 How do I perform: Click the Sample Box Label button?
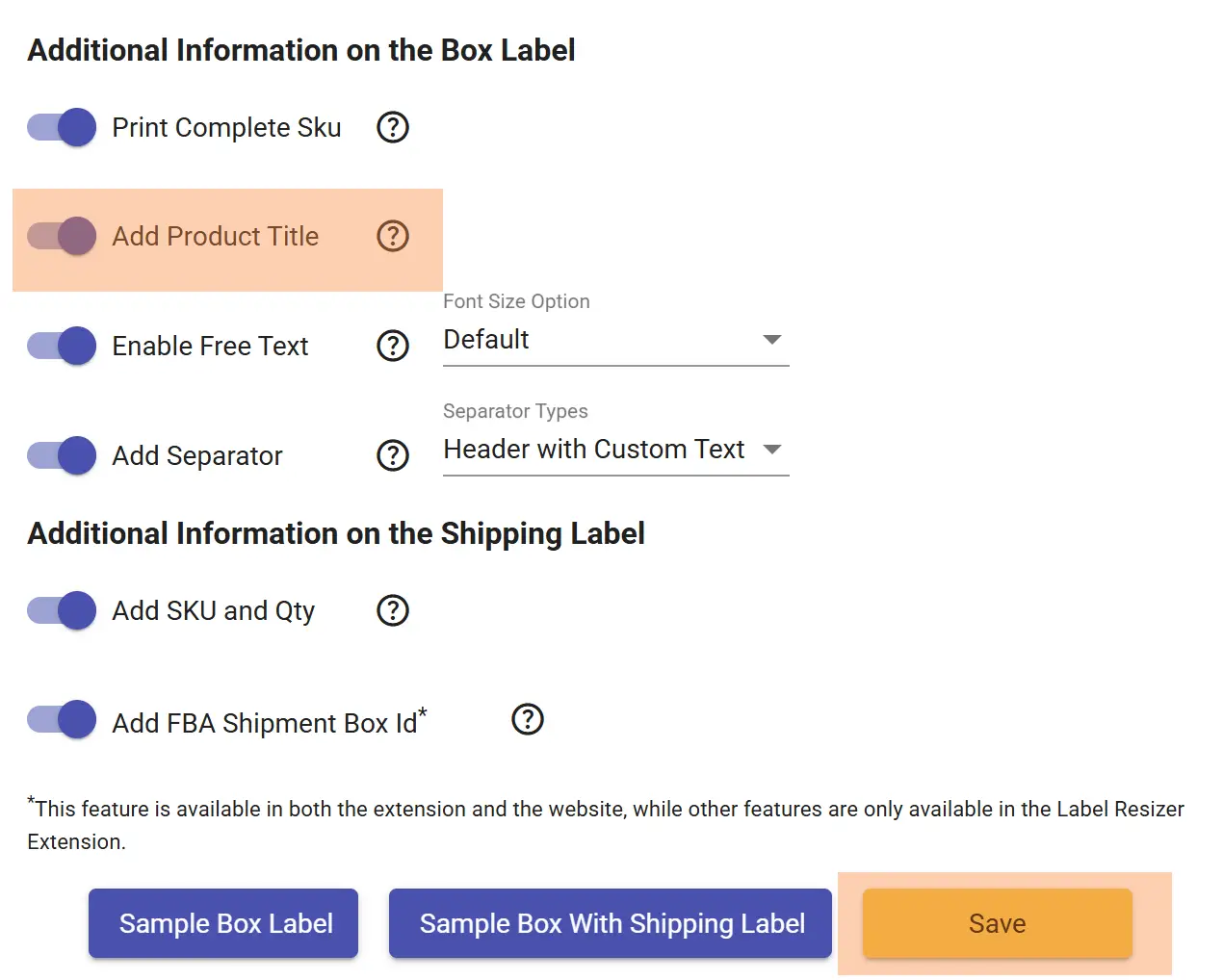[223, 923]
